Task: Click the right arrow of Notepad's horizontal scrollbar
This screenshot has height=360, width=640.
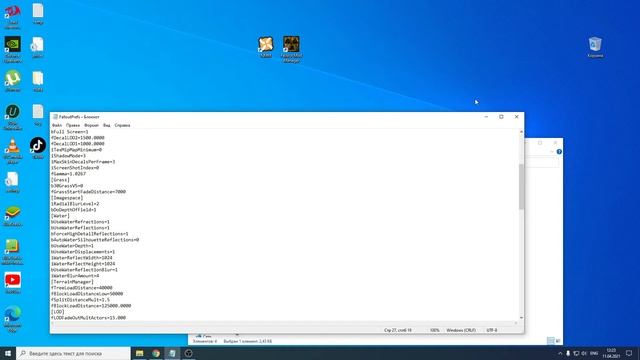Action: tap(516, 323)
